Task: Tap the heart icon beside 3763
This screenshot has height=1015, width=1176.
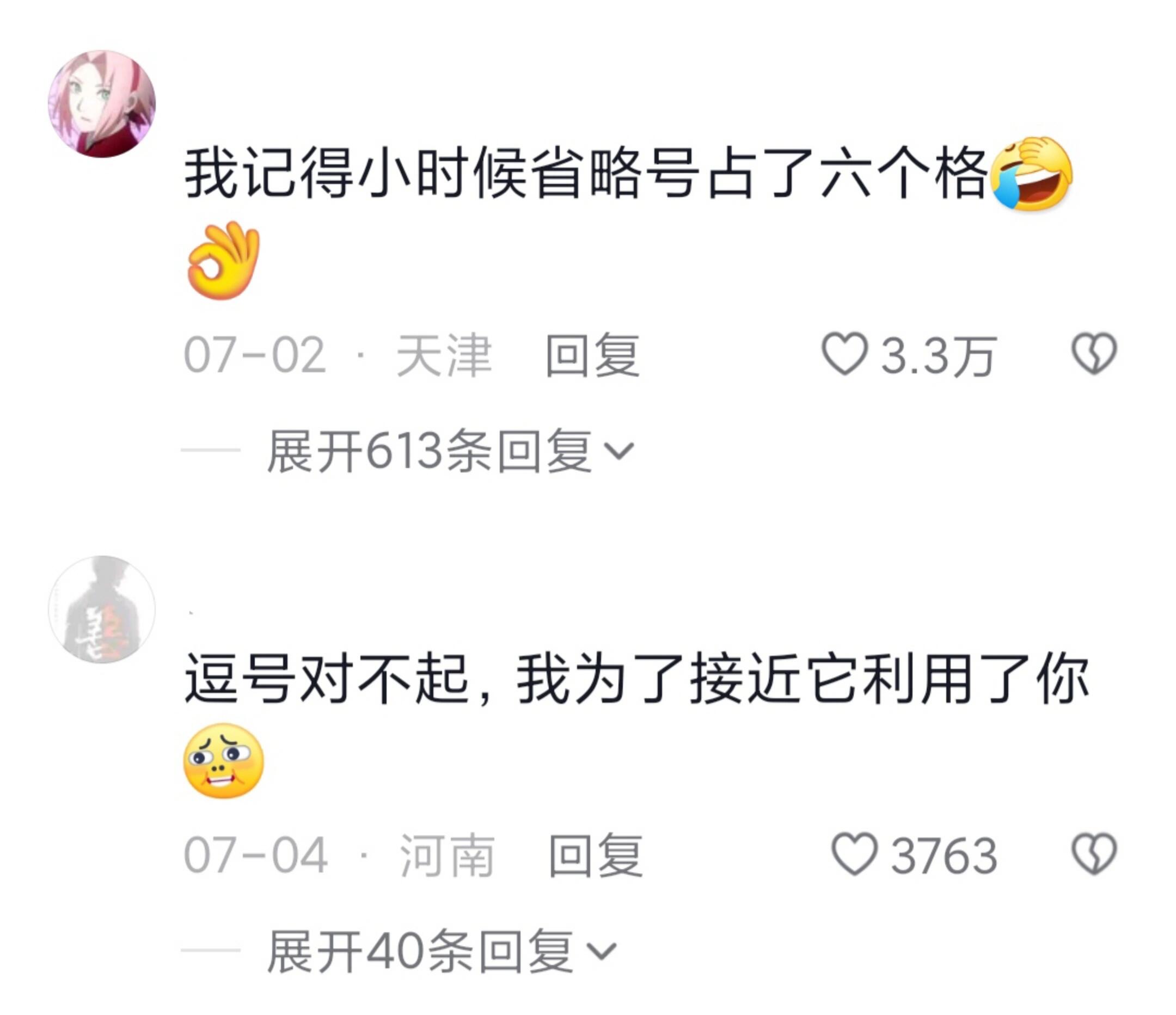Action: tap(854, 854)
